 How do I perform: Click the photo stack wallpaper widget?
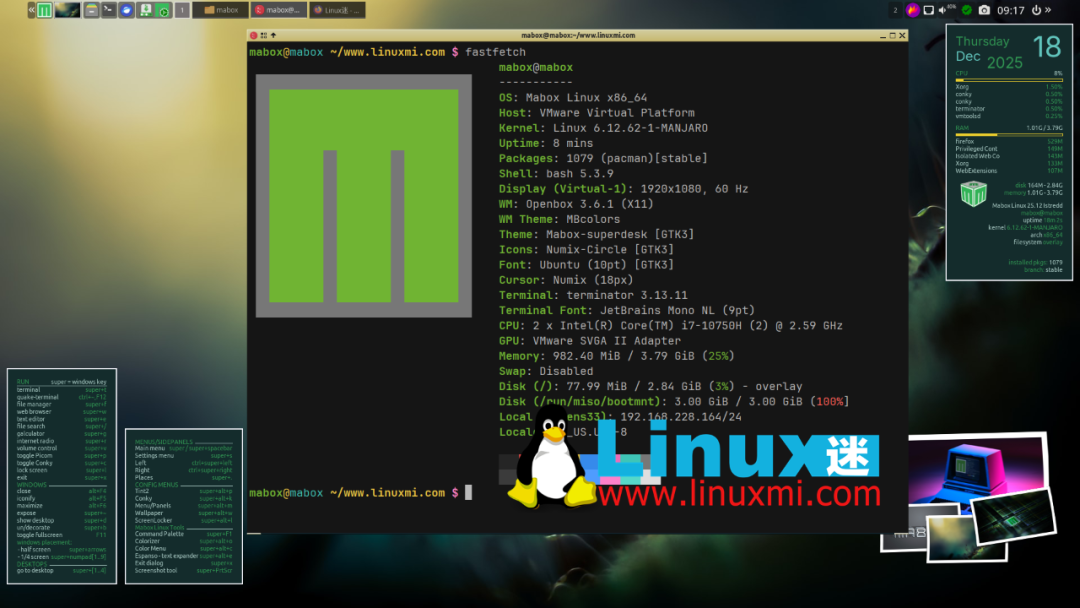click(967, 496)
